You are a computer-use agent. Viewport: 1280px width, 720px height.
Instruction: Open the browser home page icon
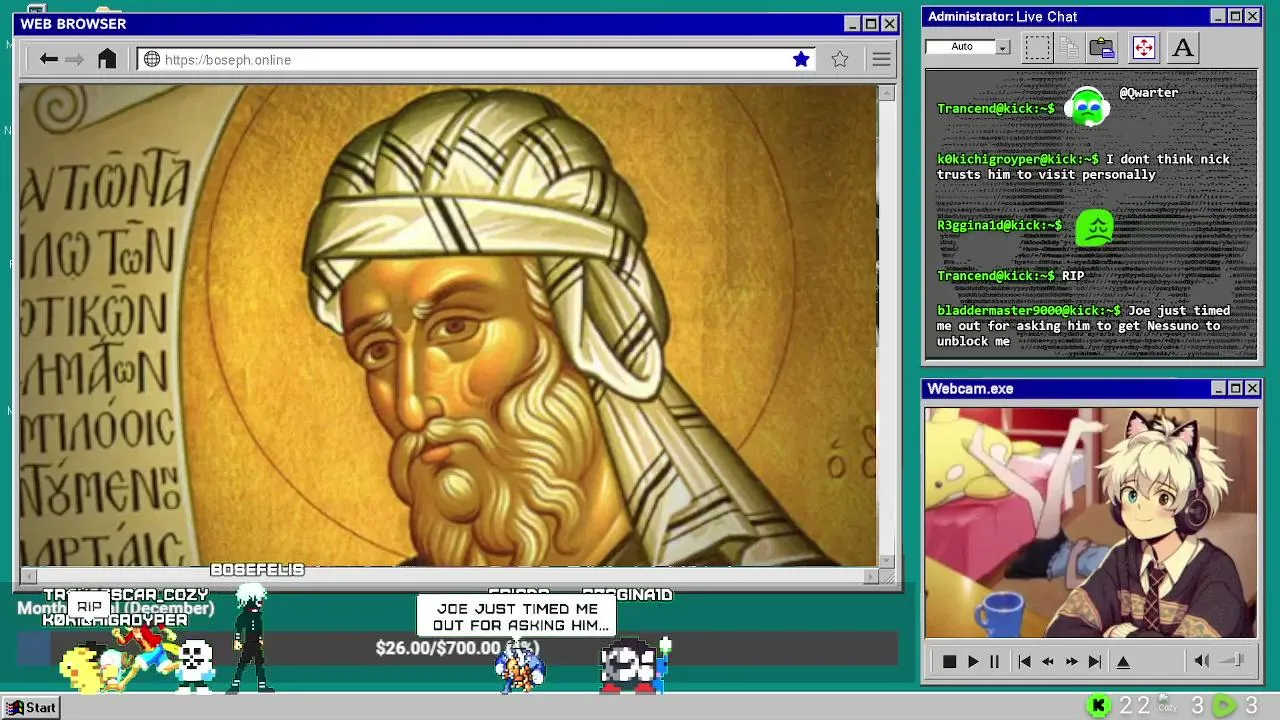coord(107,59)
